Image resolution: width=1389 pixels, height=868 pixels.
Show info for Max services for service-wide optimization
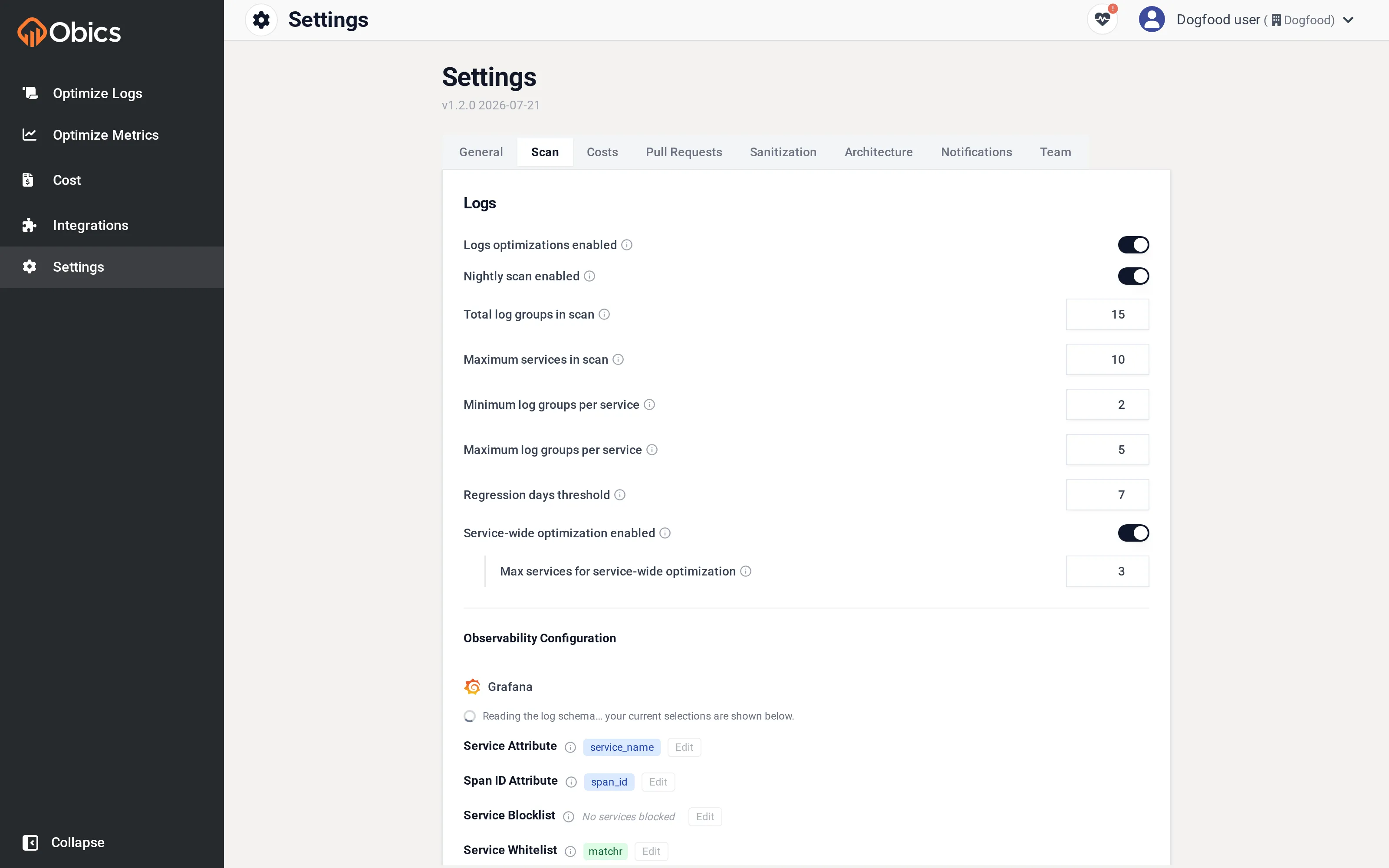click(746, 571)
